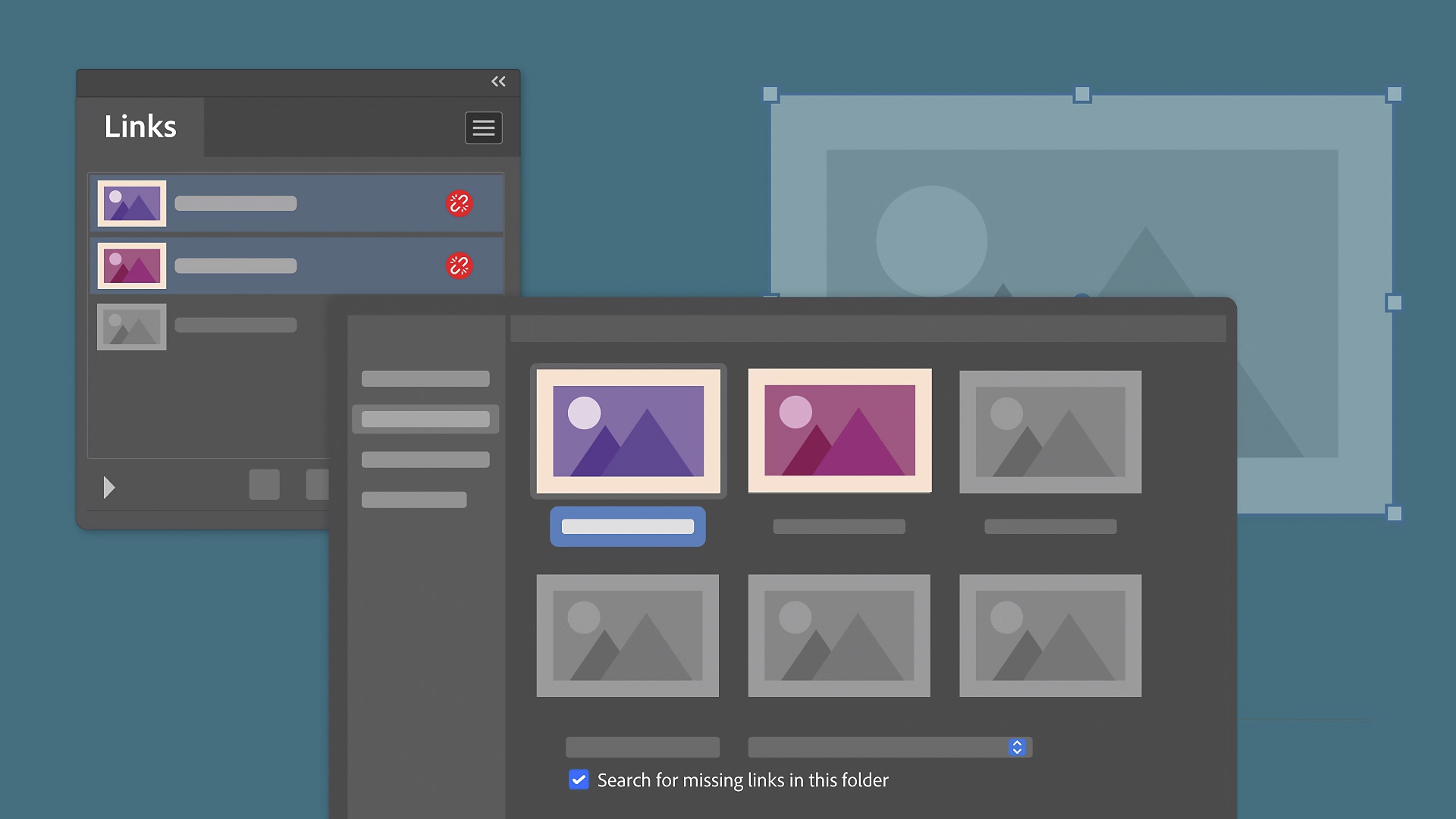
Task: Open the Links panel hamburger menu
Action: click(x=483, y=128)
